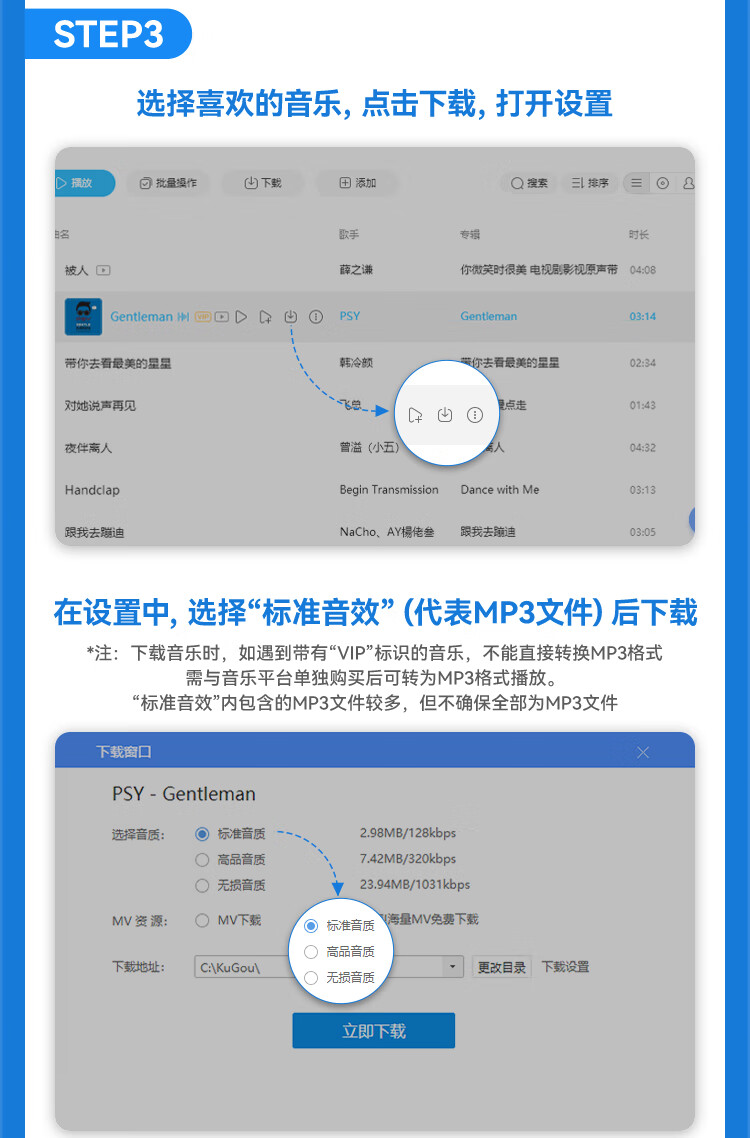Select 标准音质 radio button in dialog

202,834
